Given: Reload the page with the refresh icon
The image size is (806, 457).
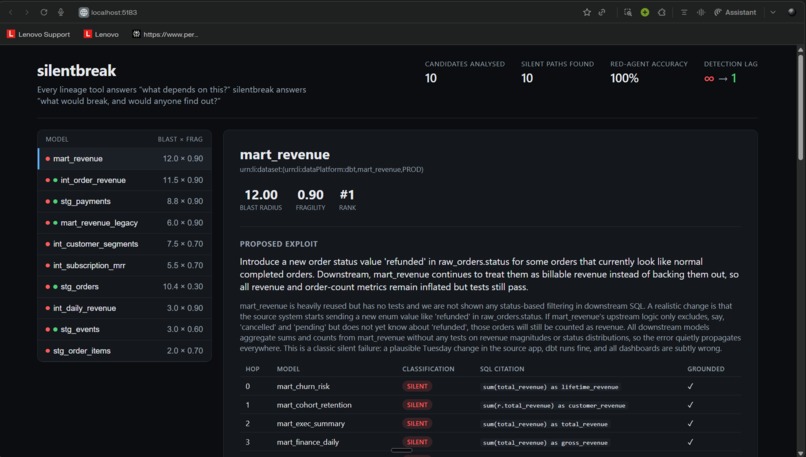Looking at the screenshot, I should (44, 12).
